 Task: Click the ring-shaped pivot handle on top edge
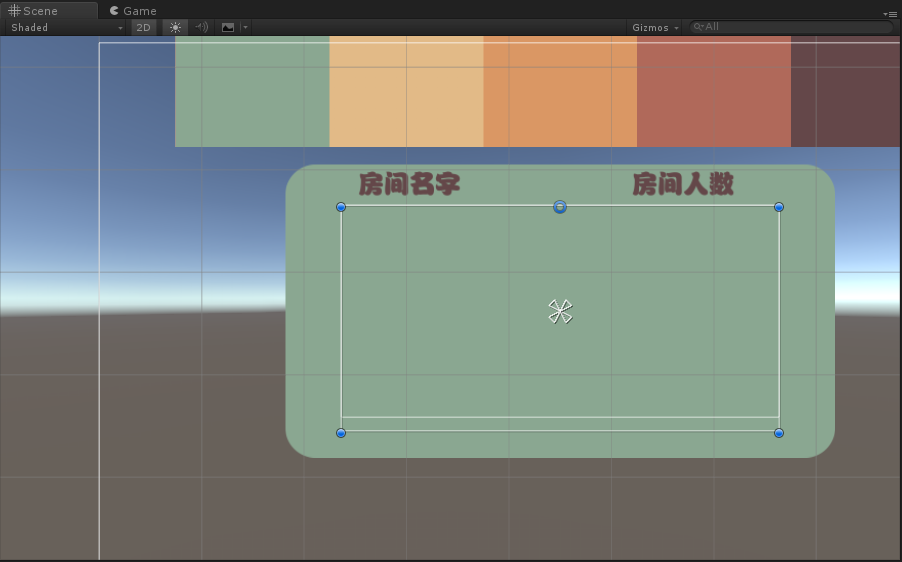click(x=560, y=207)
